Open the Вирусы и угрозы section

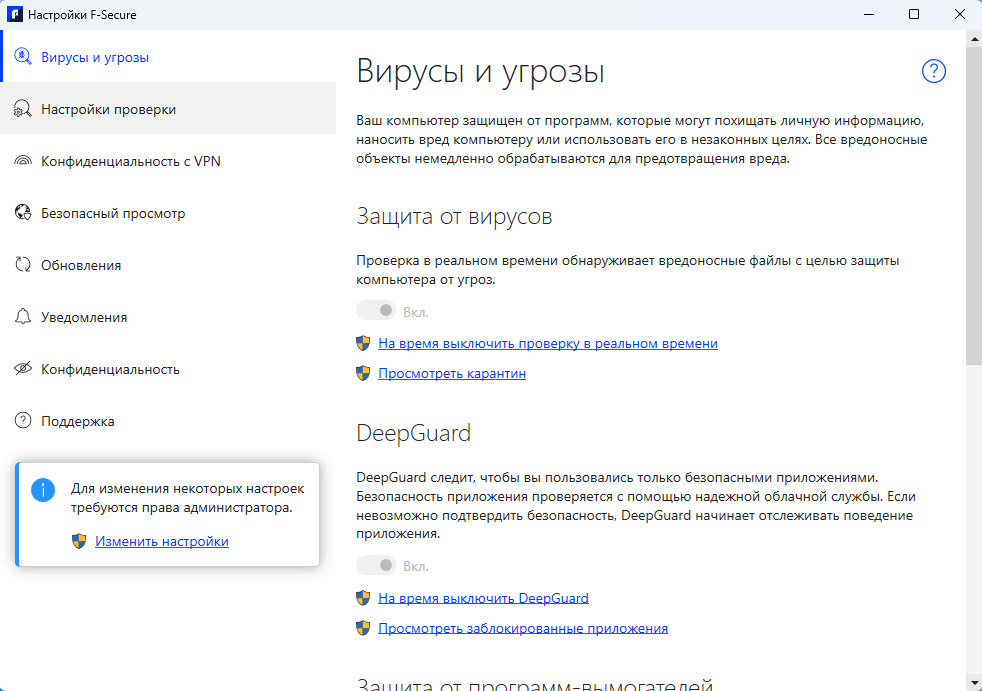(168, 56)
